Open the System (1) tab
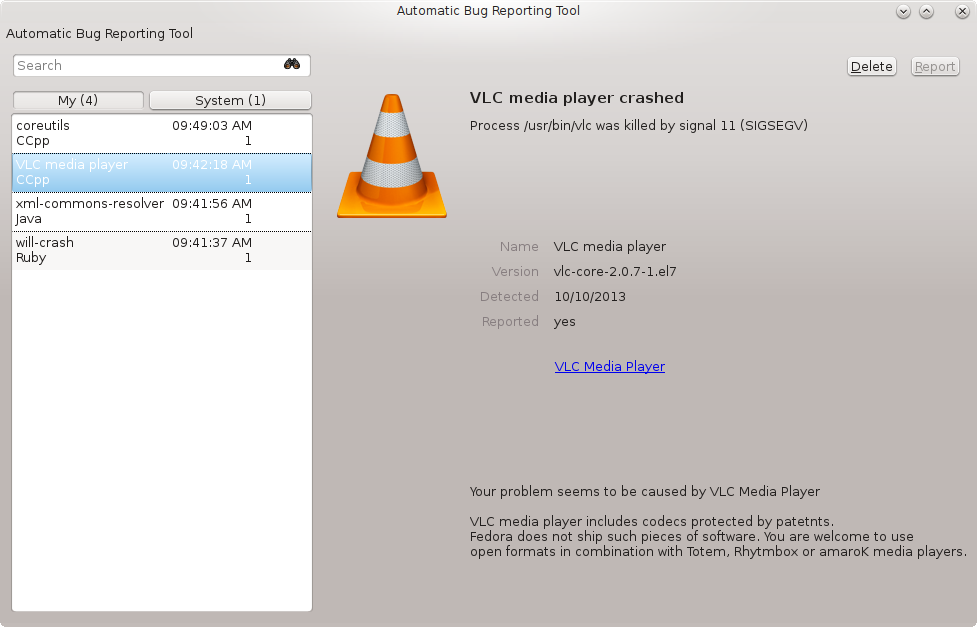977x627 pixels. [230, 100]
